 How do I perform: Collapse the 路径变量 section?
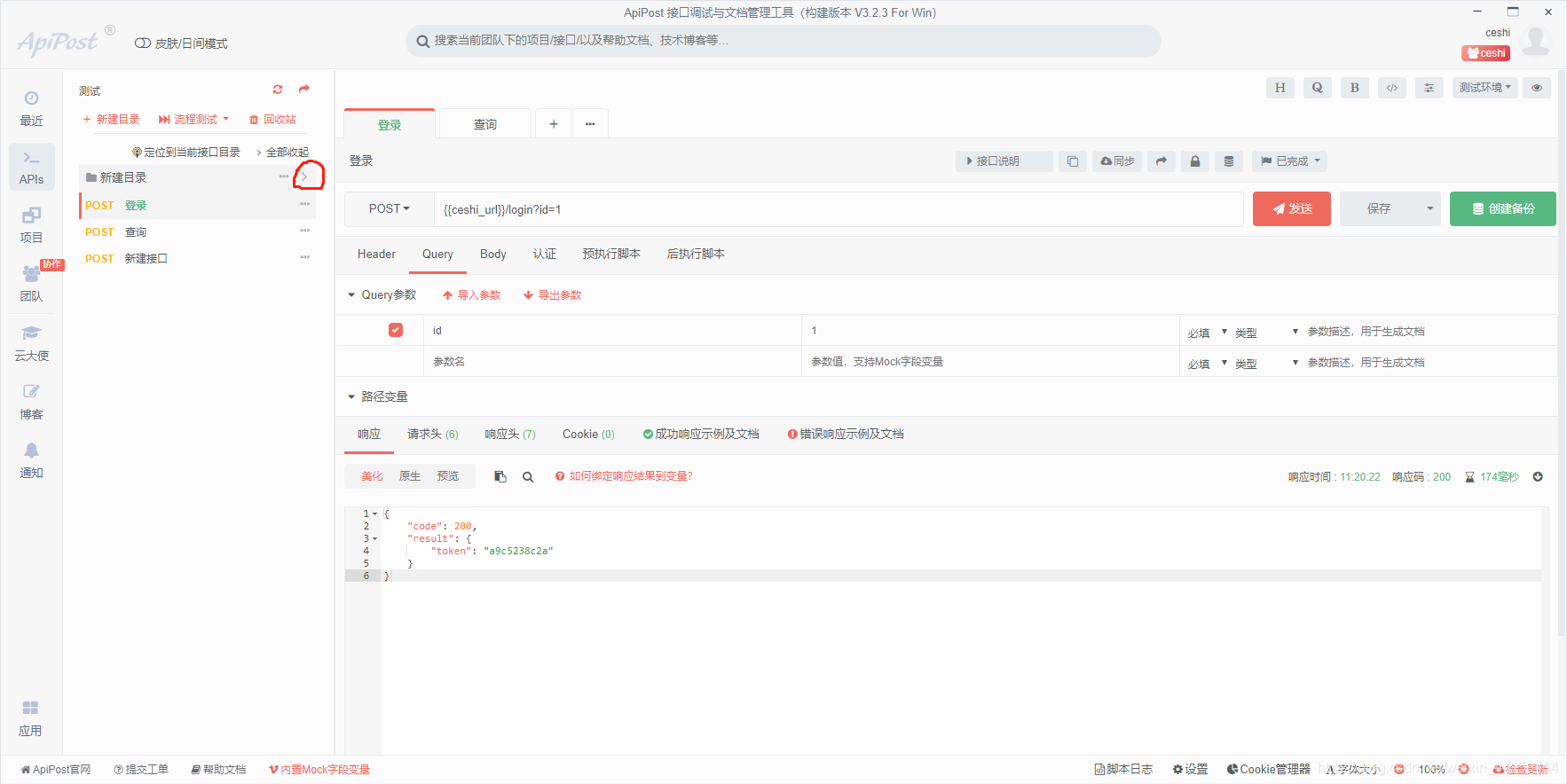coord(351,397)
